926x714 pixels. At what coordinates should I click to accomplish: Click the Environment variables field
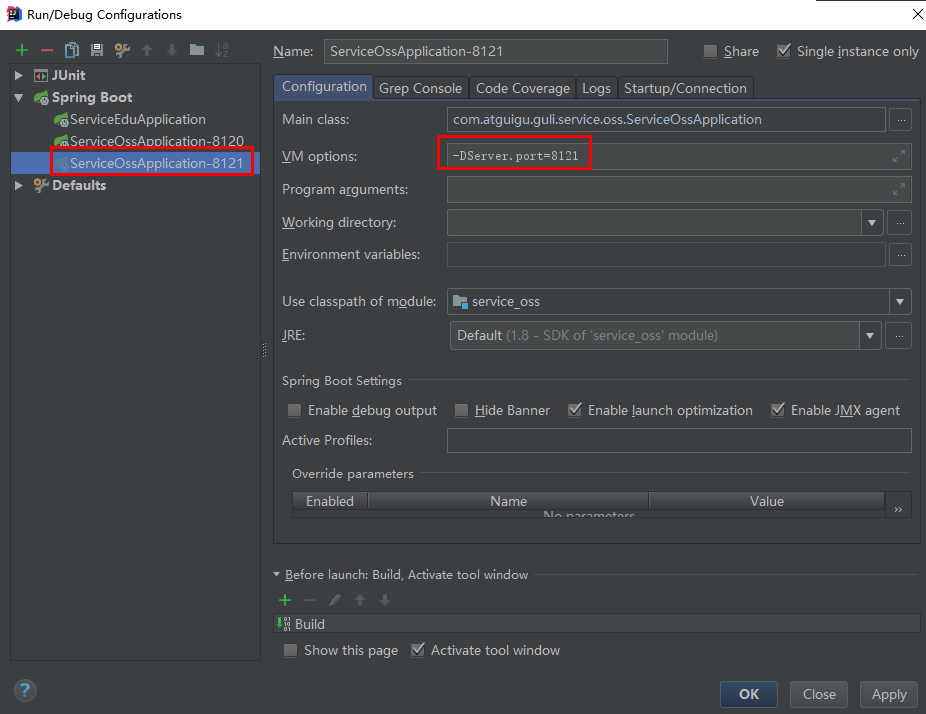pyautogui.click(x=666, y=255)
